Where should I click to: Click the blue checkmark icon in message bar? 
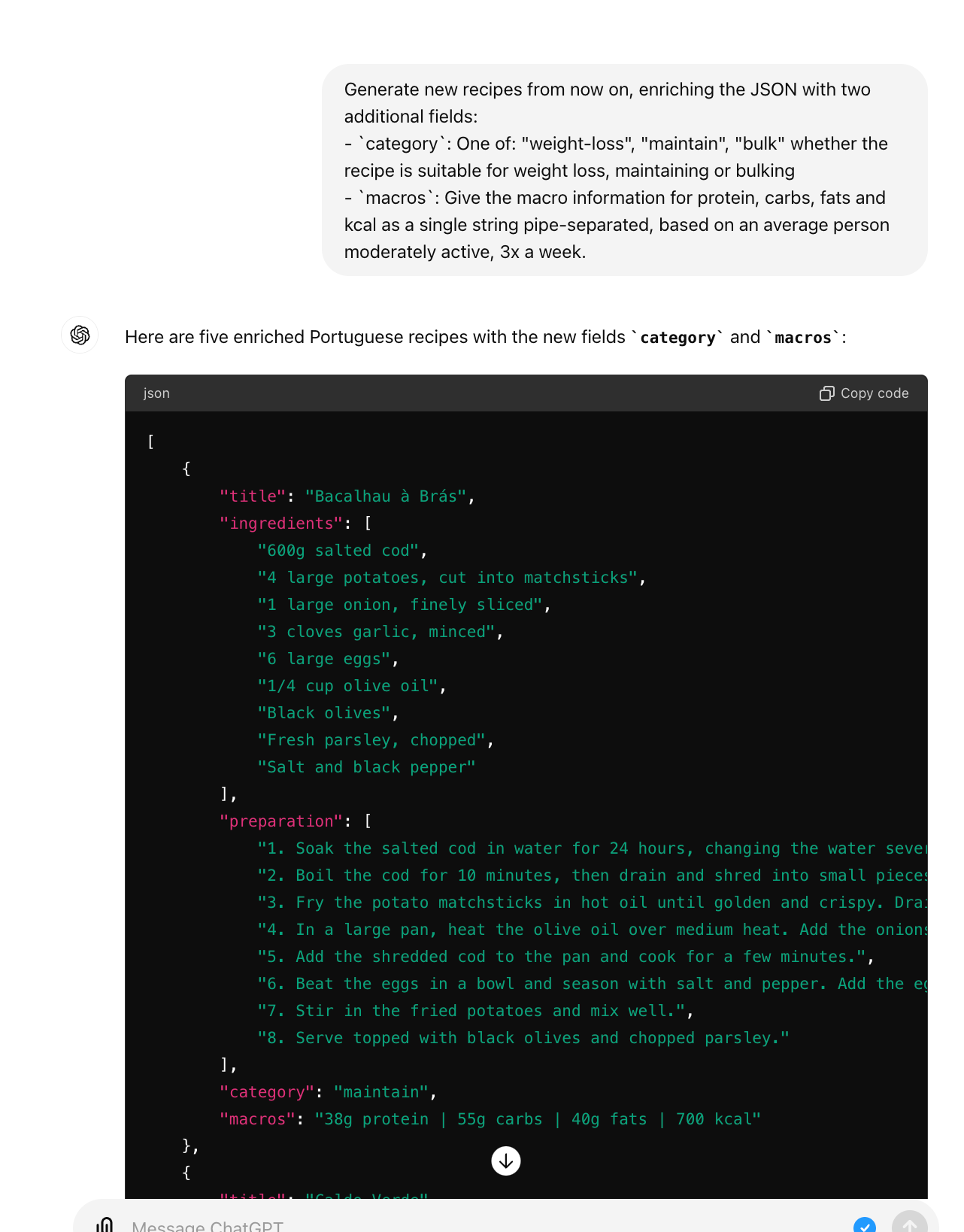click(865, 1225)
